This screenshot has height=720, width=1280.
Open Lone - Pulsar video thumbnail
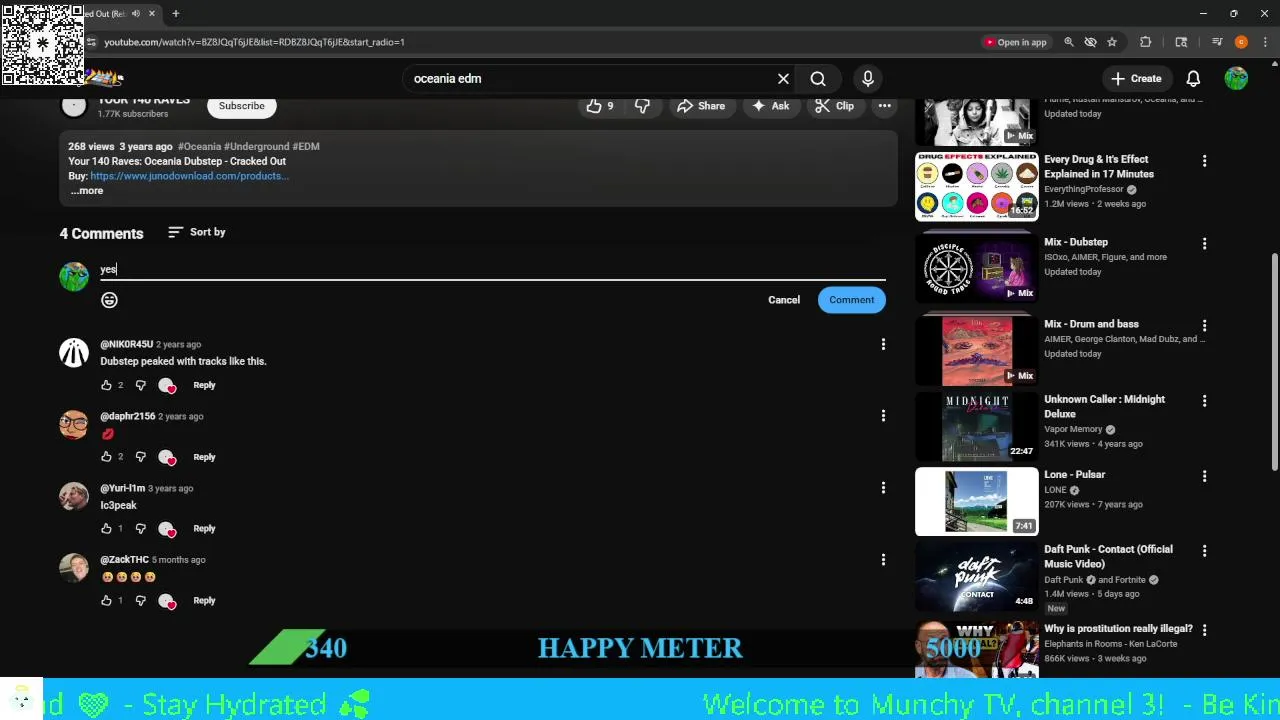pyautogui.click(x=977, y=501)
